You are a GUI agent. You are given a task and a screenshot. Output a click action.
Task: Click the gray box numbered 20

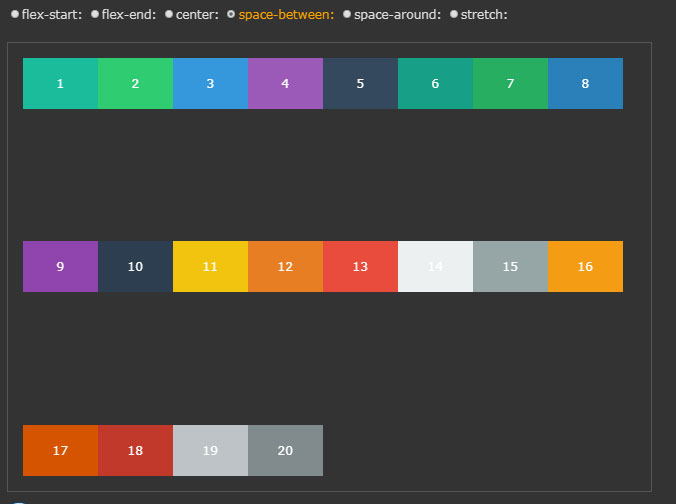[285, 450]
